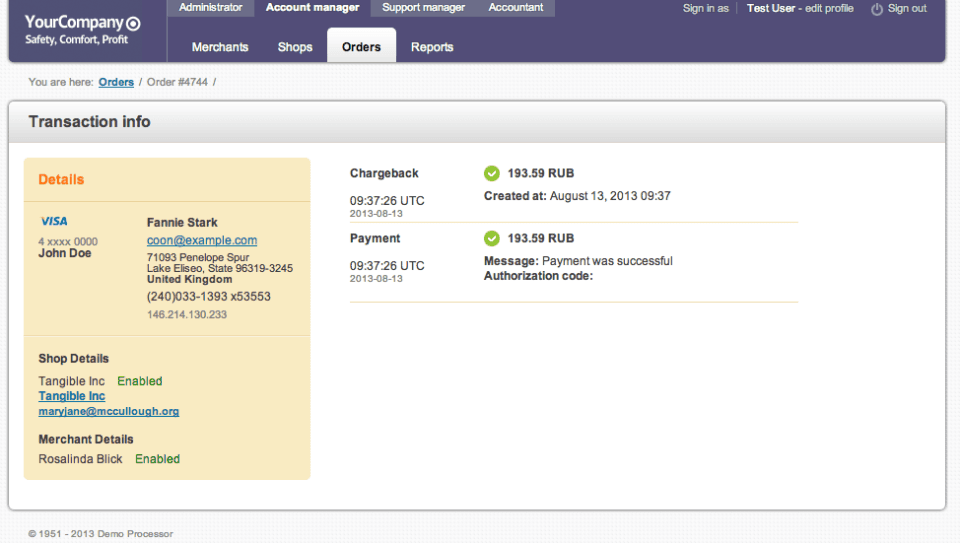Click the green check icon beside Chargeback amount
Viewport: 960px width, 543px height.
[491, 173]
